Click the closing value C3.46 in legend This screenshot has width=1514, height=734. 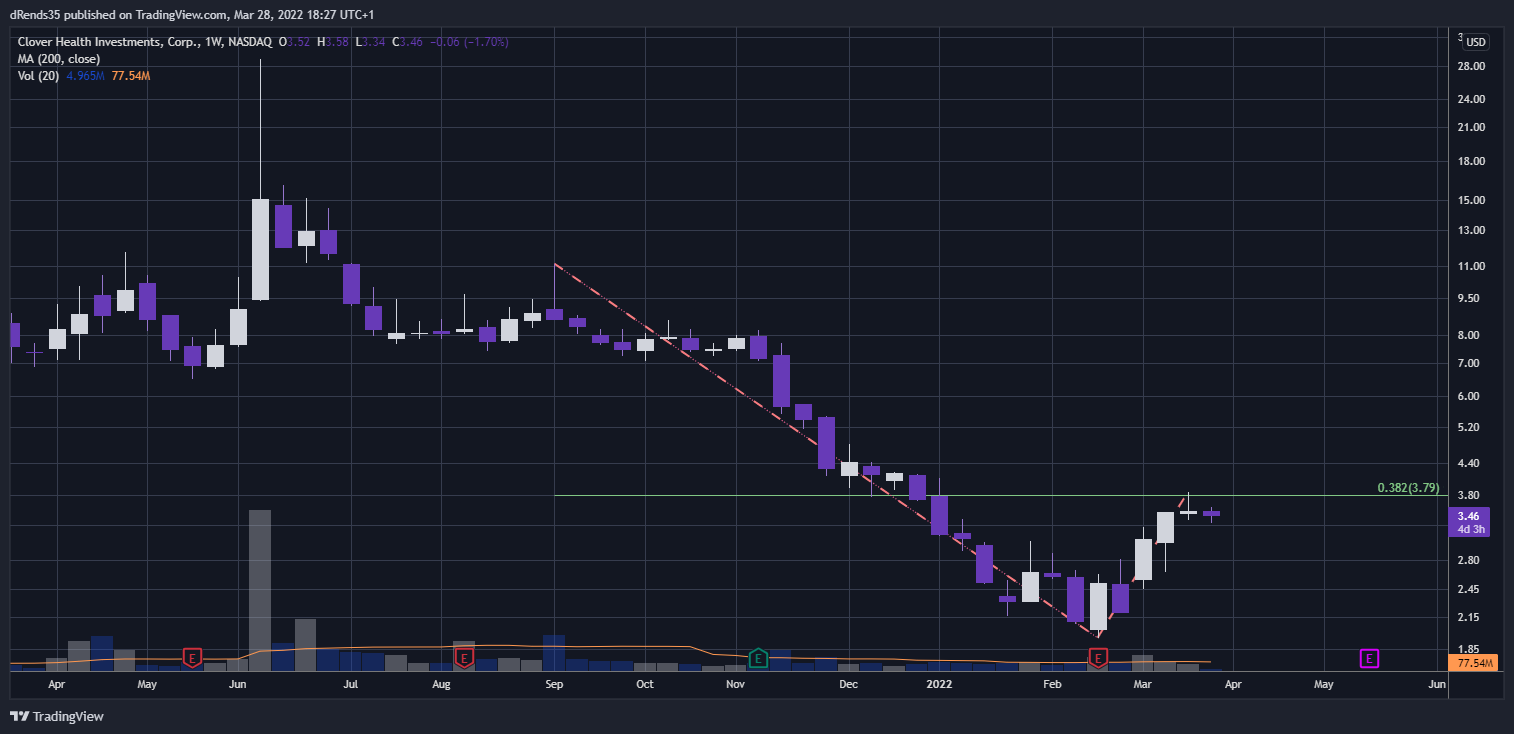click(x=409, y=42)
